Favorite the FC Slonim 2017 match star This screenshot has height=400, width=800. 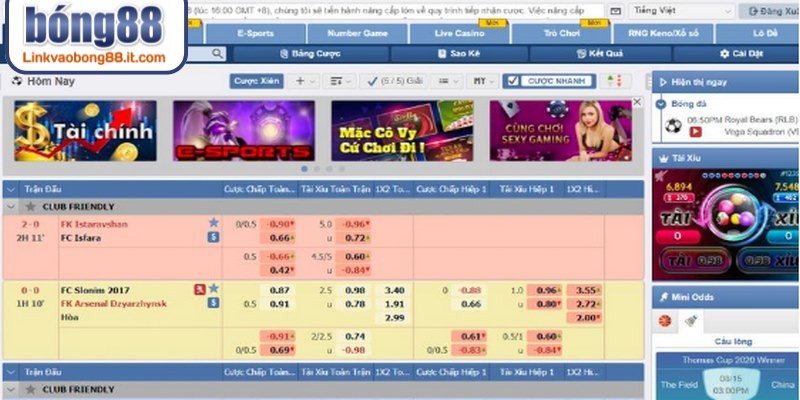(x=214, y=289)
